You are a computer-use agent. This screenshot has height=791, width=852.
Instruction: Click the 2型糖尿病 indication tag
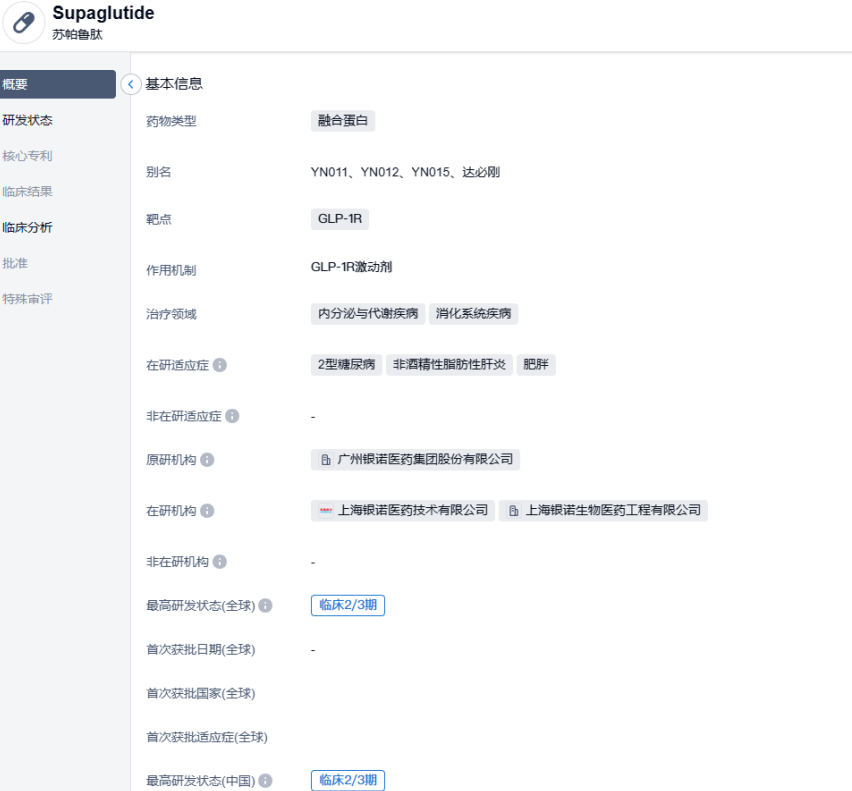click(346, 364)
